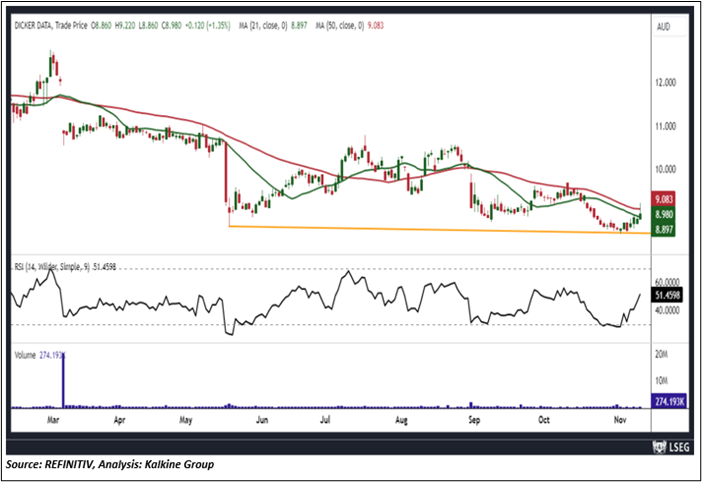Open the AUD currency selector
This screenshot has height=482, width=702.
pyautogui.click(x=669, y=27)
